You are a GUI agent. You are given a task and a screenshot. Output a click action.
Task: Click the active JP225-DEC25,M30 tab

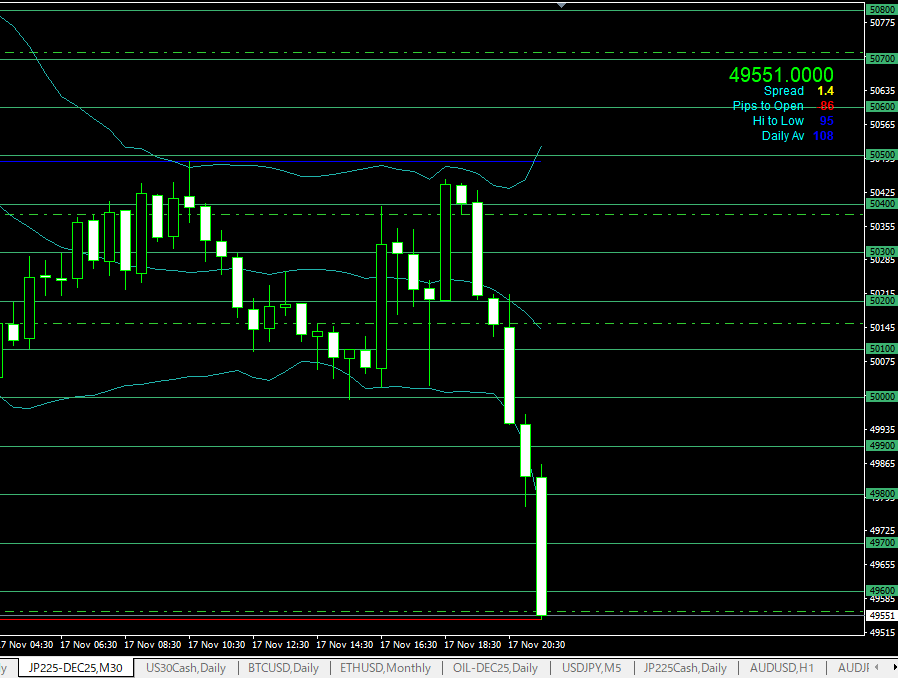(x=76, y=668)
